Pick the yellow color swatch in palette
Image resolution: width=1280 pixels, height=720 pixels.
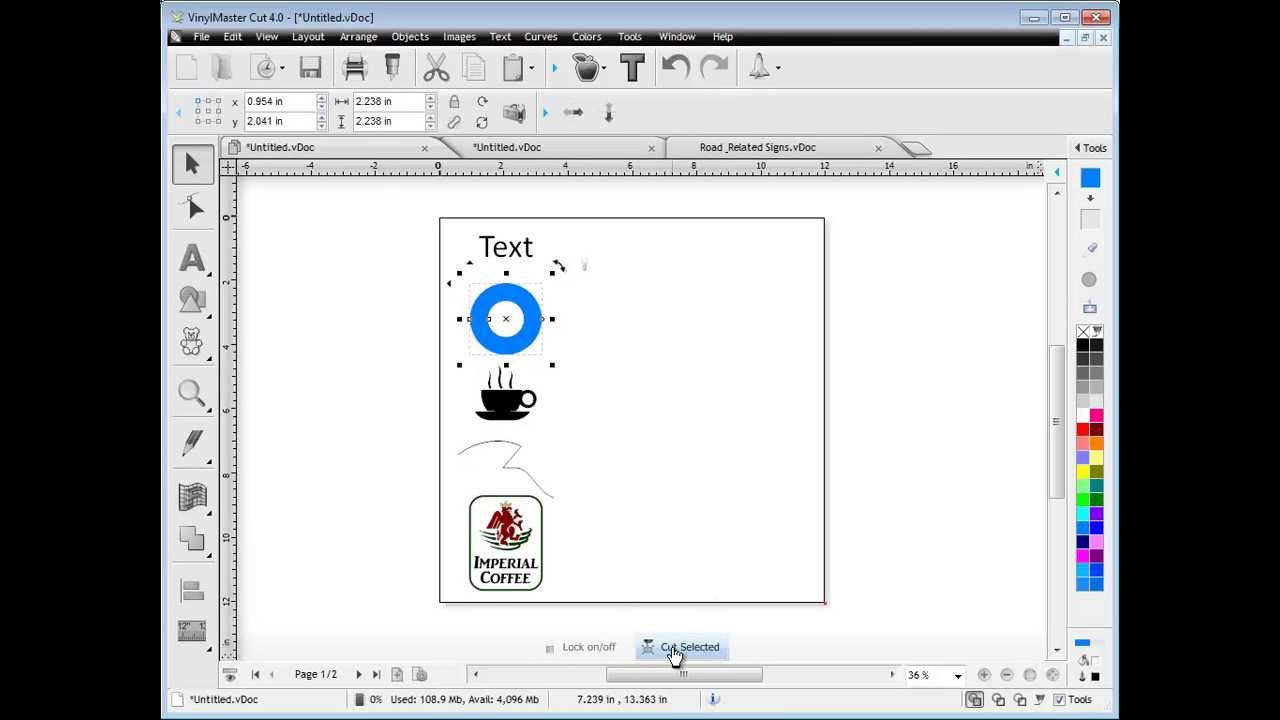pos(1083,471)
